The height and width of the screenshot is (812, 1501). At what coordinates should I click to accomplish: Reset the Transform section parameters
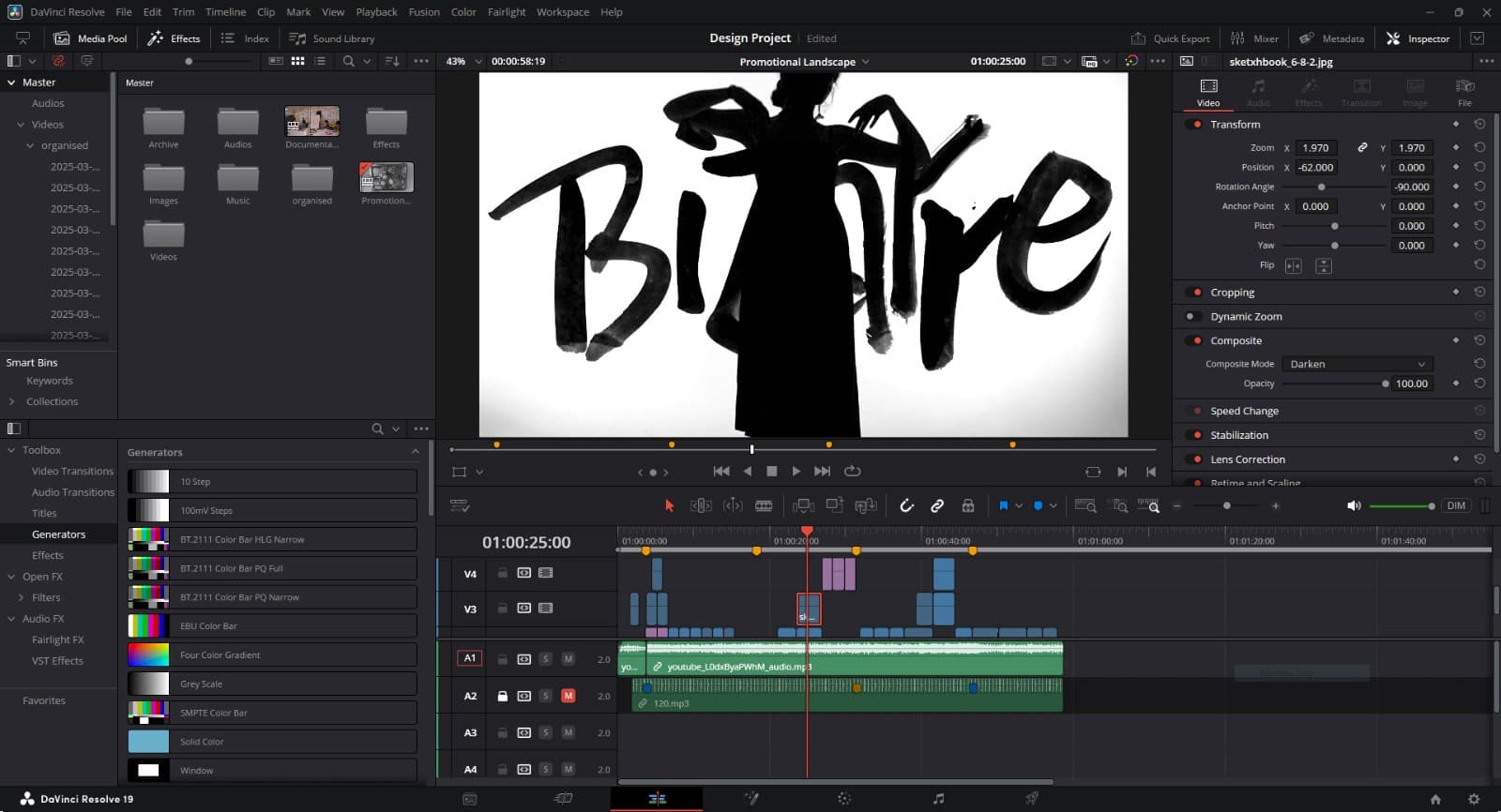(1479, 124)
